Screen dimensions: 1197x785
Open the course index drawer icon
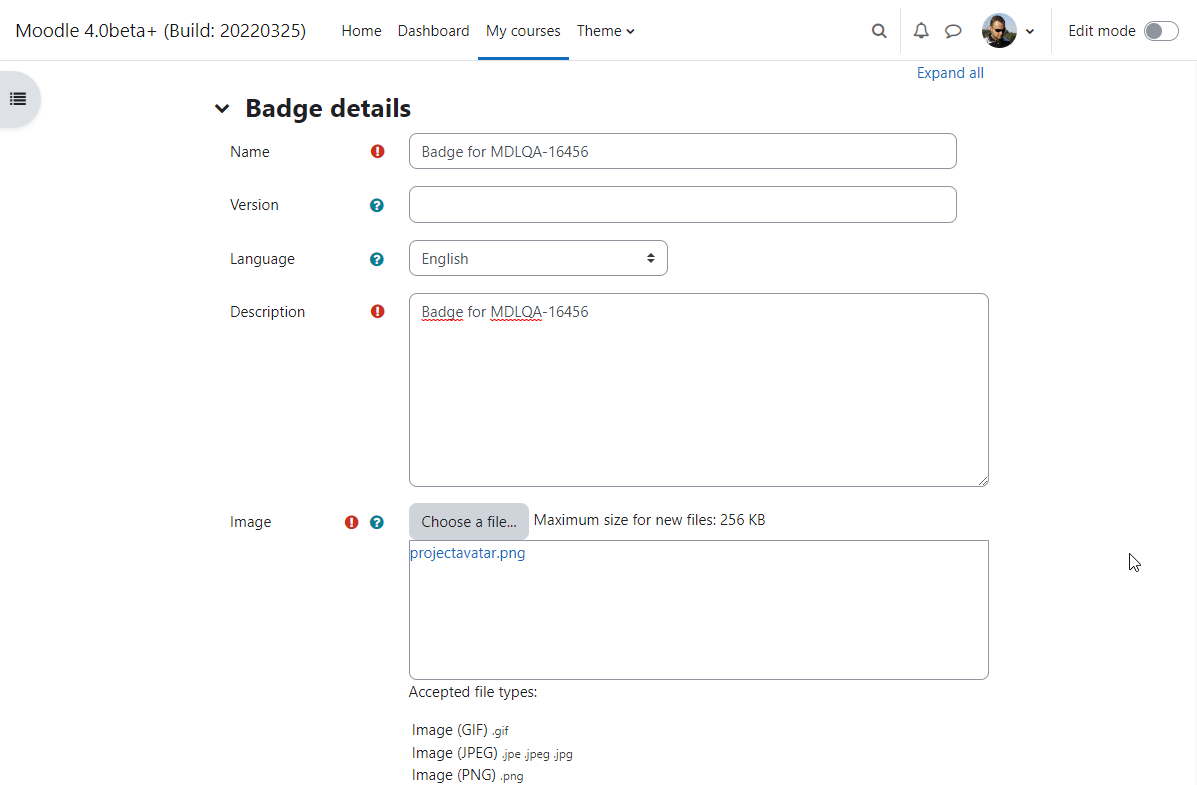click(18, 99)
